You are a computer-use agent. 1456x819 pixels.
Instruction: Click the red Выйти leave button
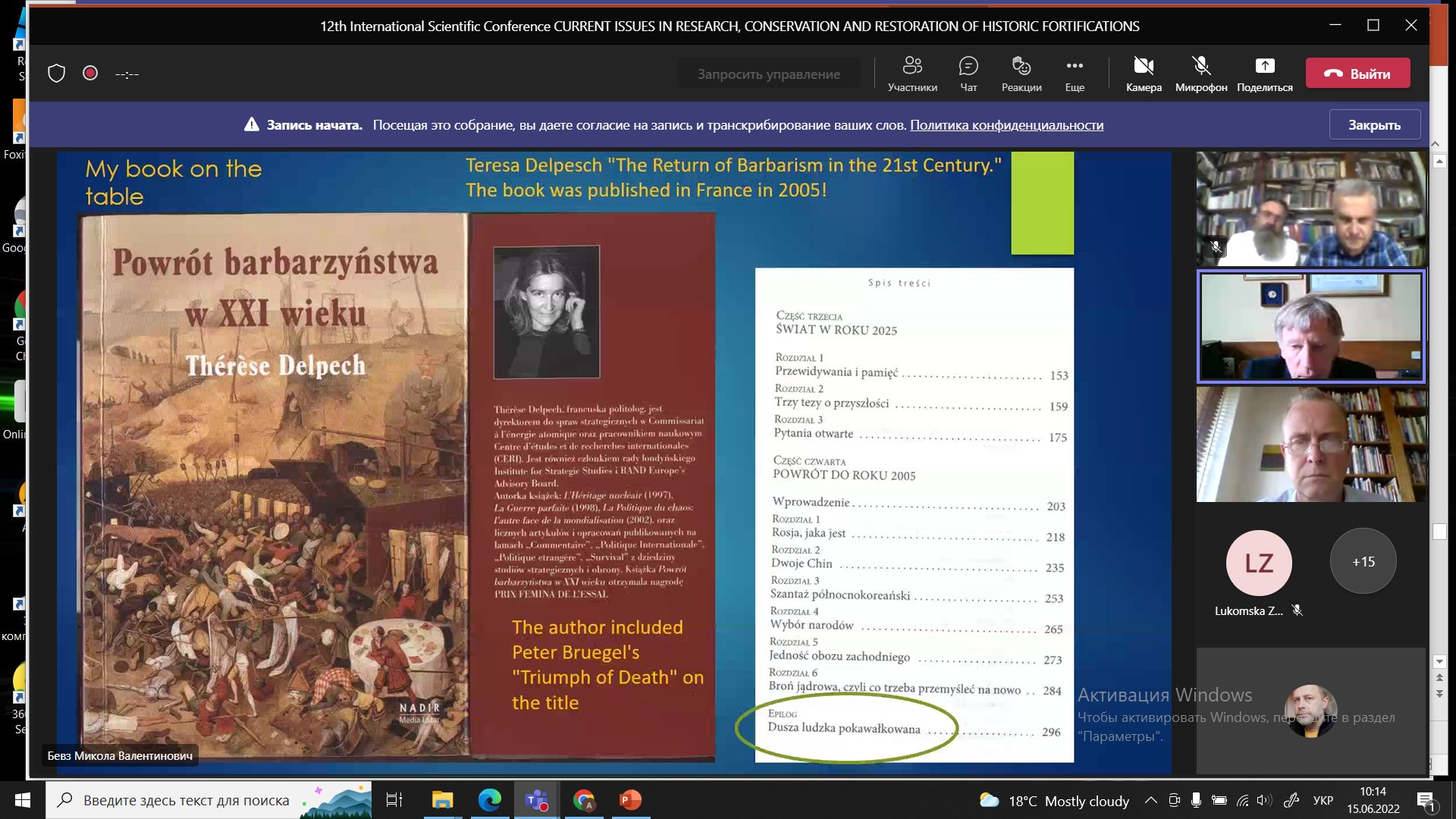1357,74
